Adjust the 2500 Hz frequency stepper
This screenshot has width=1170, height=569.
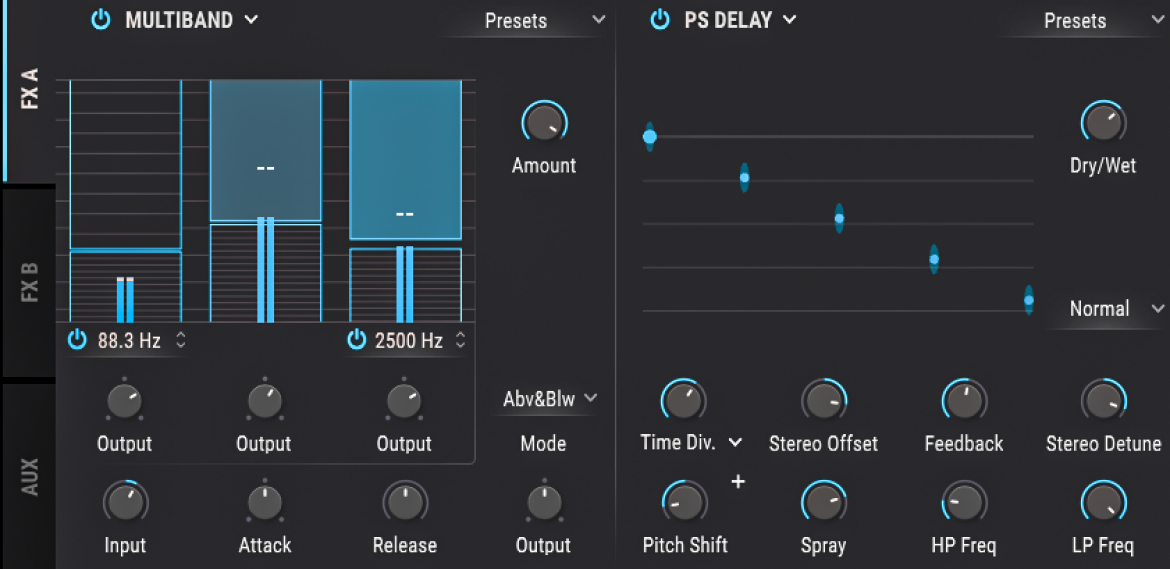point(460,341)
